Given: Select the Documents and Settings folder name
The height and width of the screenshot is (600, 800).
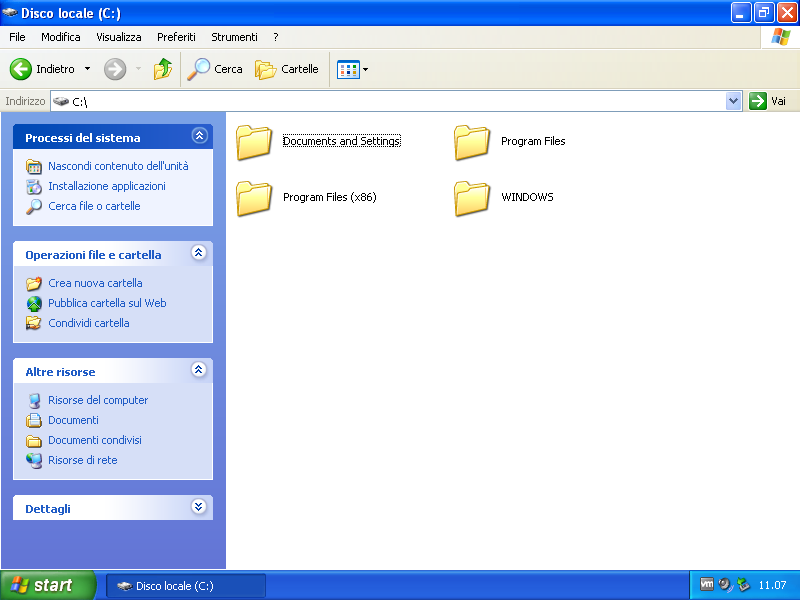Looking at the screenshot, I should pyautogui.click(x=342, y=141).
